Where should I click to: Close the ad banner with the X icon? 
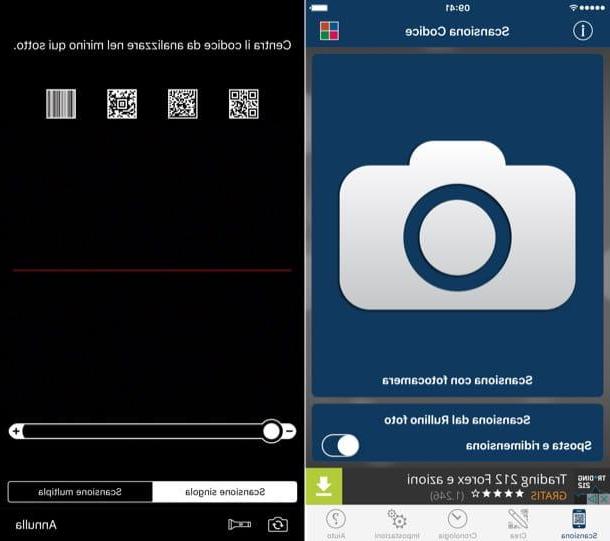pyautogui.click(x=605, y=498)
